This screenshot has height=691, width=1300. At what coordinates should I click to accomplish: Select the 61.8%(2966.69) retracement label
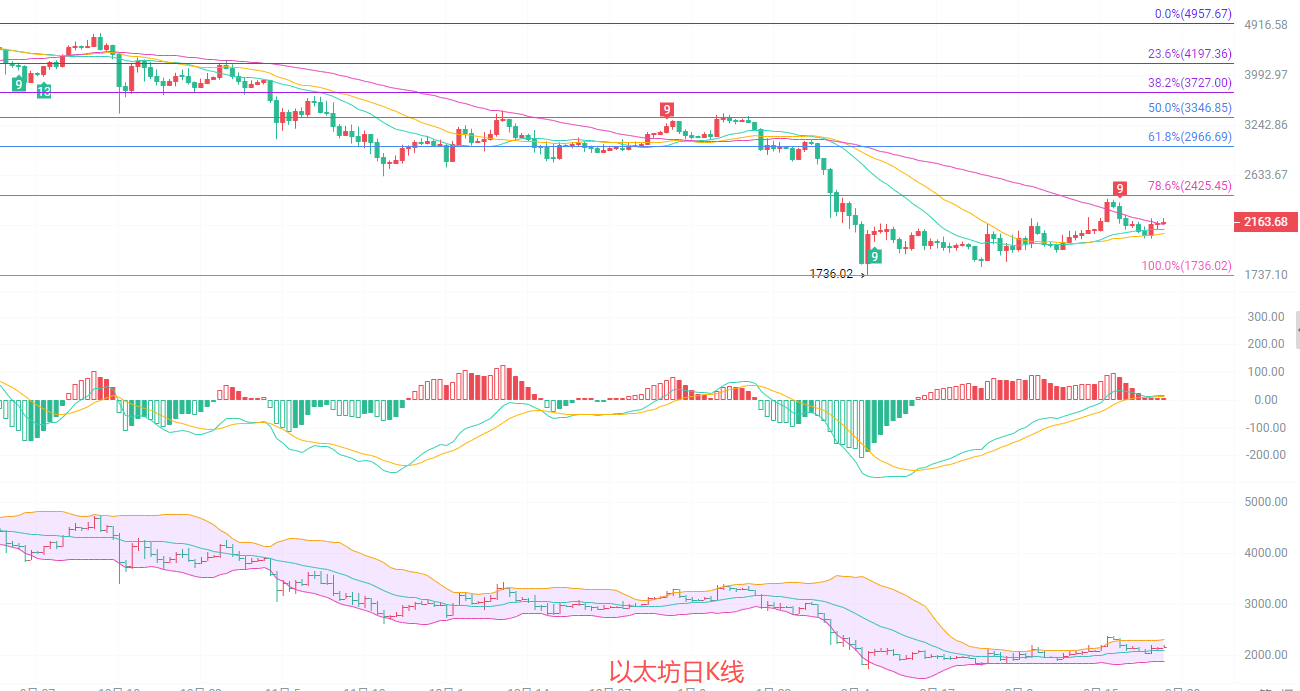pos(1189,137)
